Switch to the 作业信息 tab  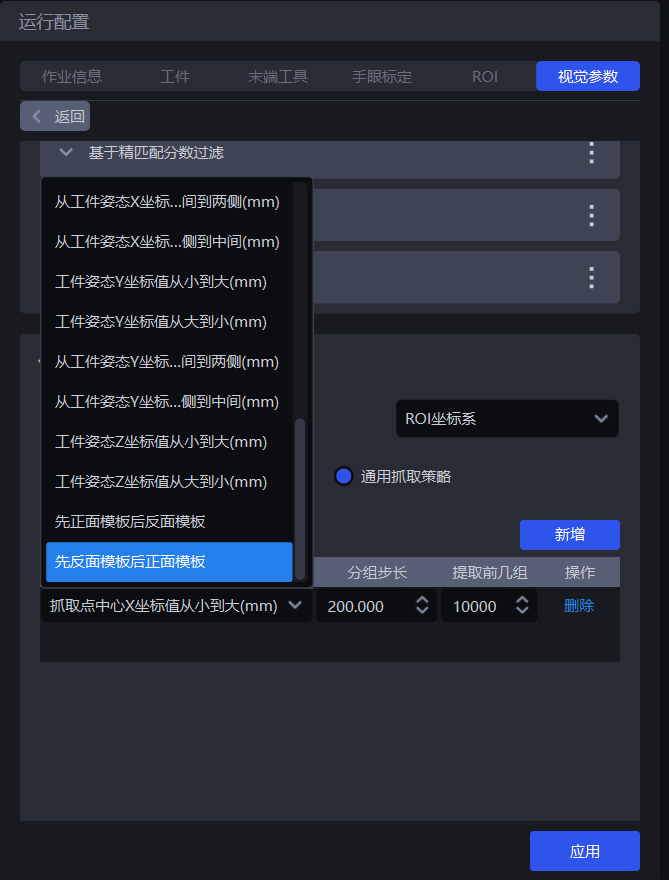pyautogui.click(x=71, y=76)
